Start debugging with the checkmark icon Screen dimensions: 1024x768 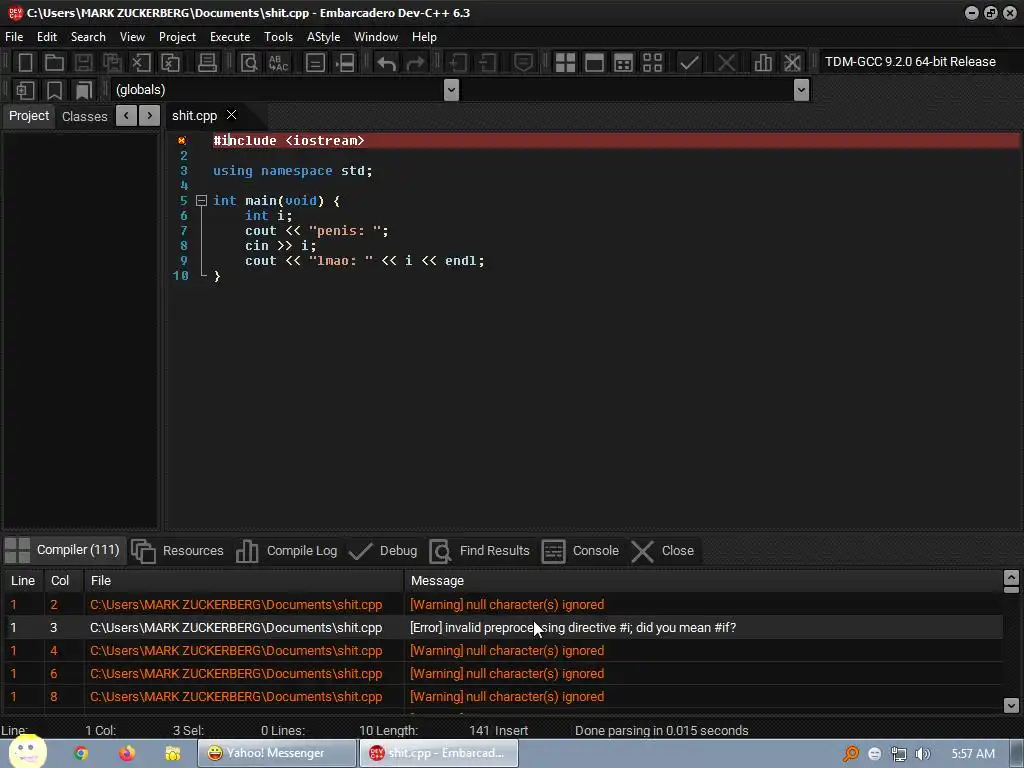tap(689, 63)
